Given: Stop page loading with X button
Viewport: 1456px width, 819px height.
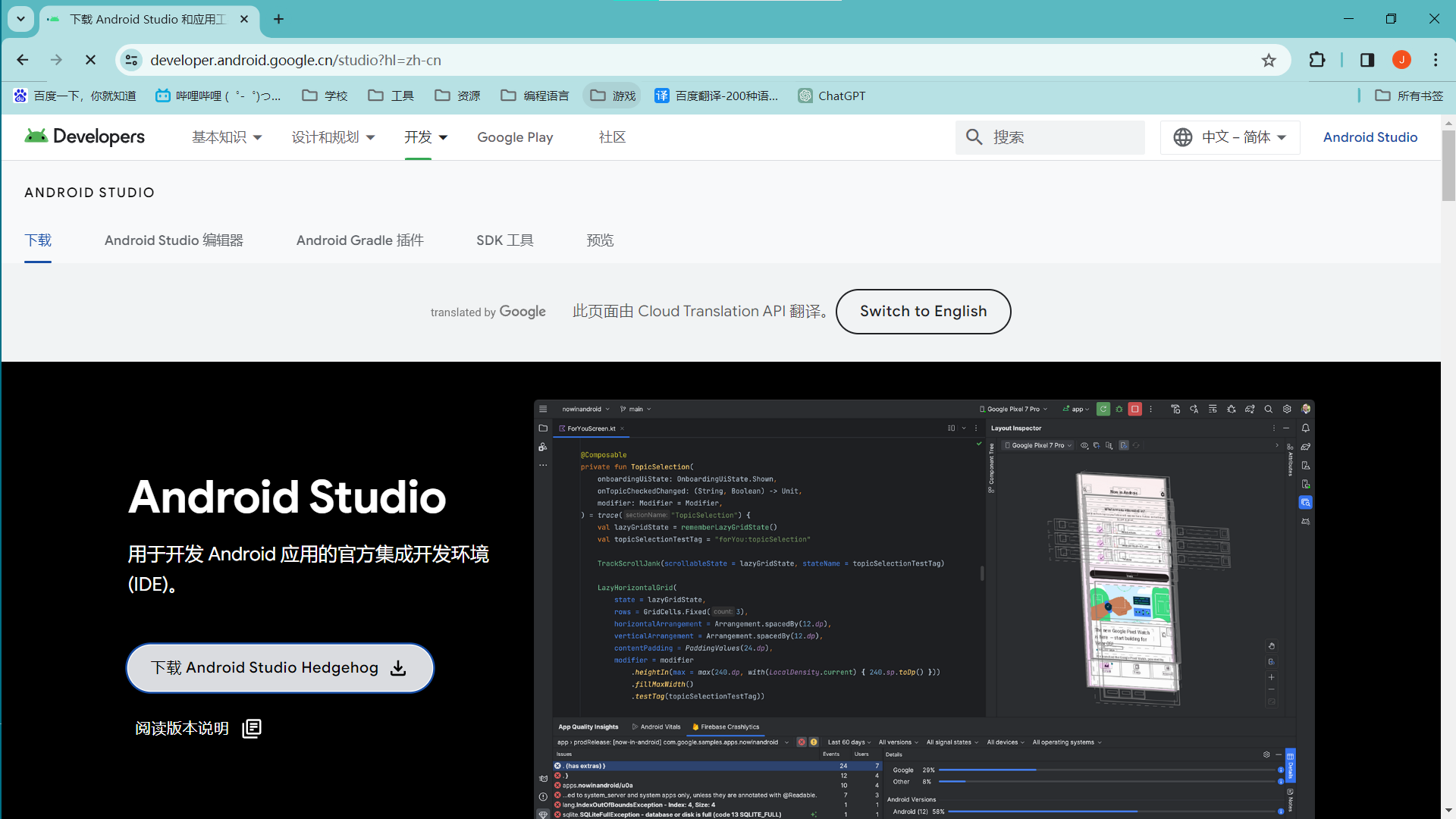Looking at the screenshot, I should click(90, 60).
